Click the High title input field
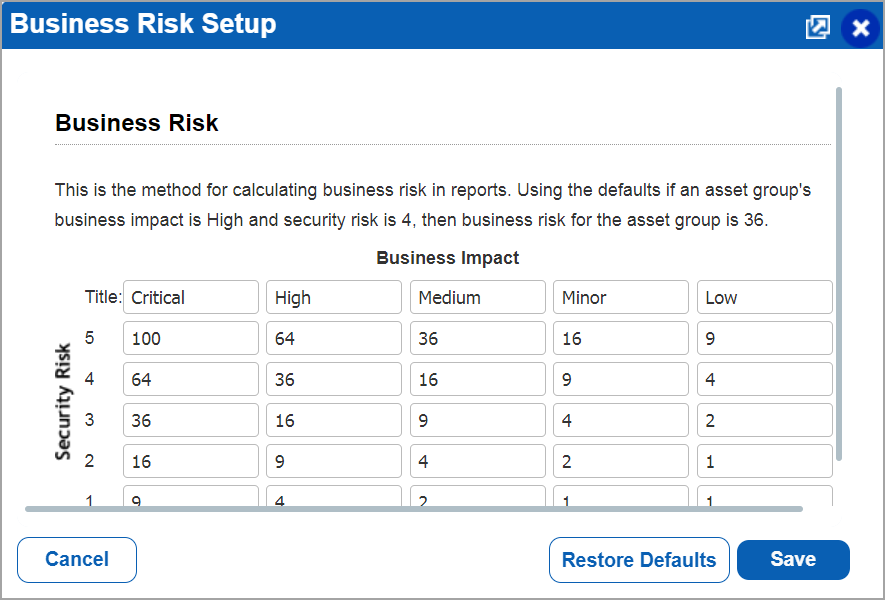 coord(334,297)
